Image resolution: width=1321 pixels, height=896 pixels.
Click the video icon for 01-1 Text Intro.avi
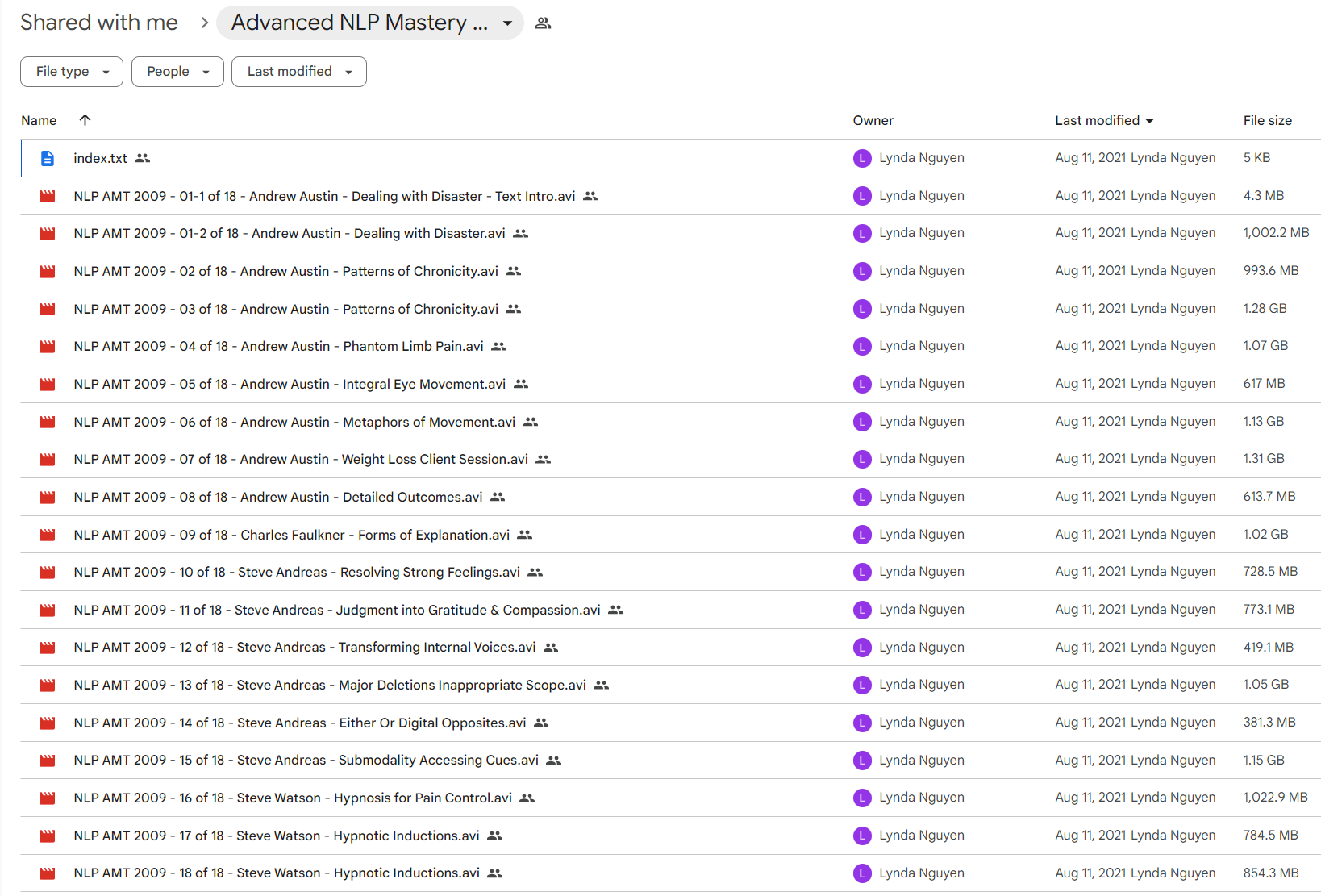[48, 196]
